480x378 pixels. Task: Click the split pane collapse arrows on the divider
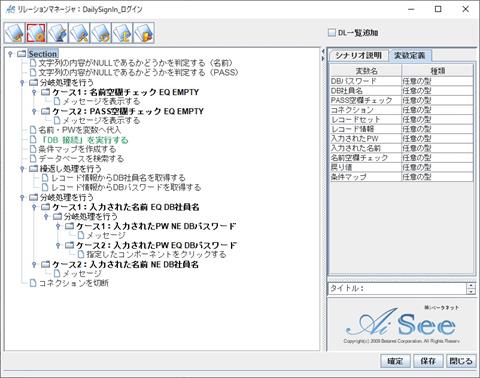coord(323,54)
